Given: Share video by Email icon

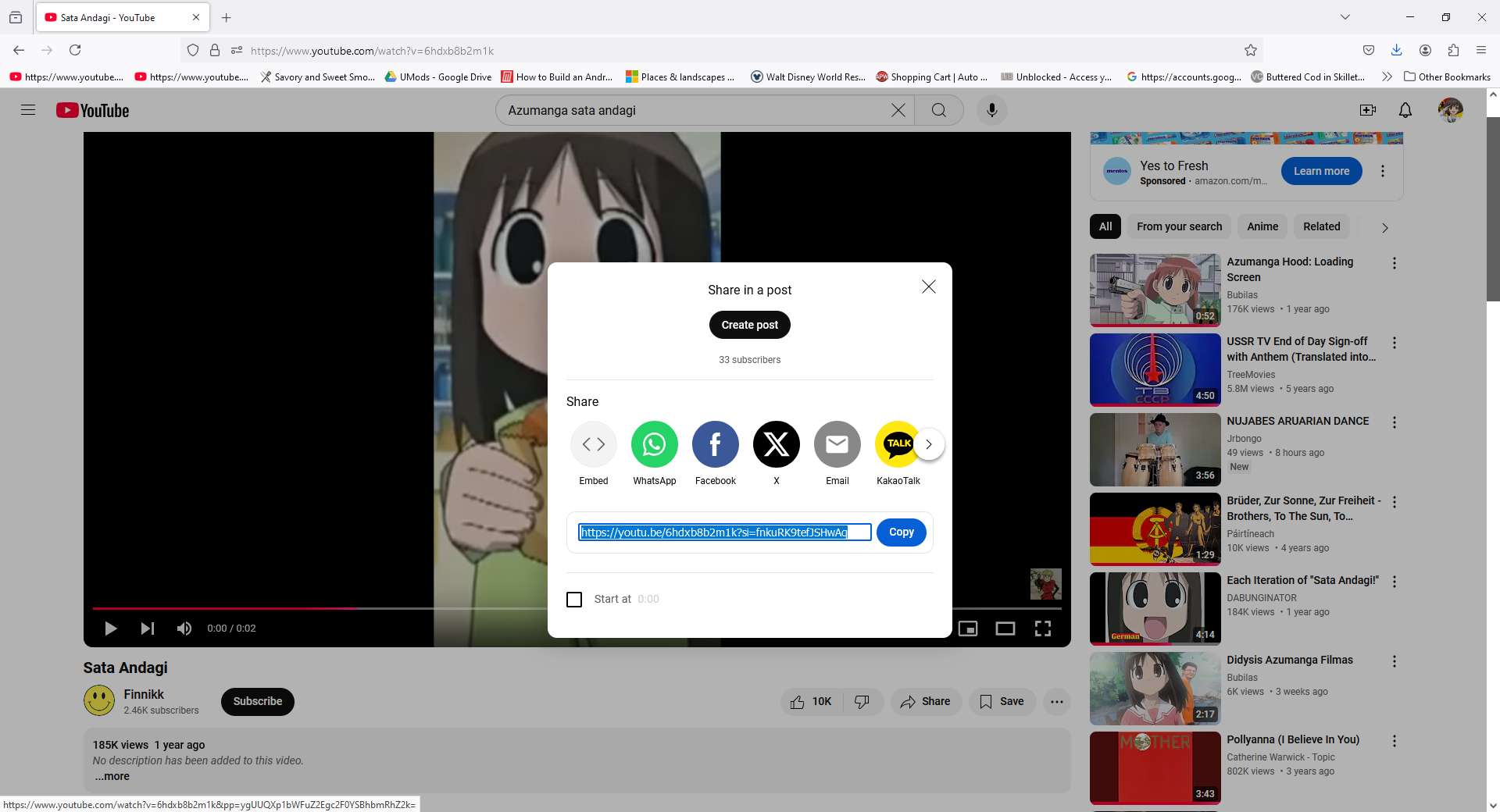Looking at the screenshot, I should [837, 444].
